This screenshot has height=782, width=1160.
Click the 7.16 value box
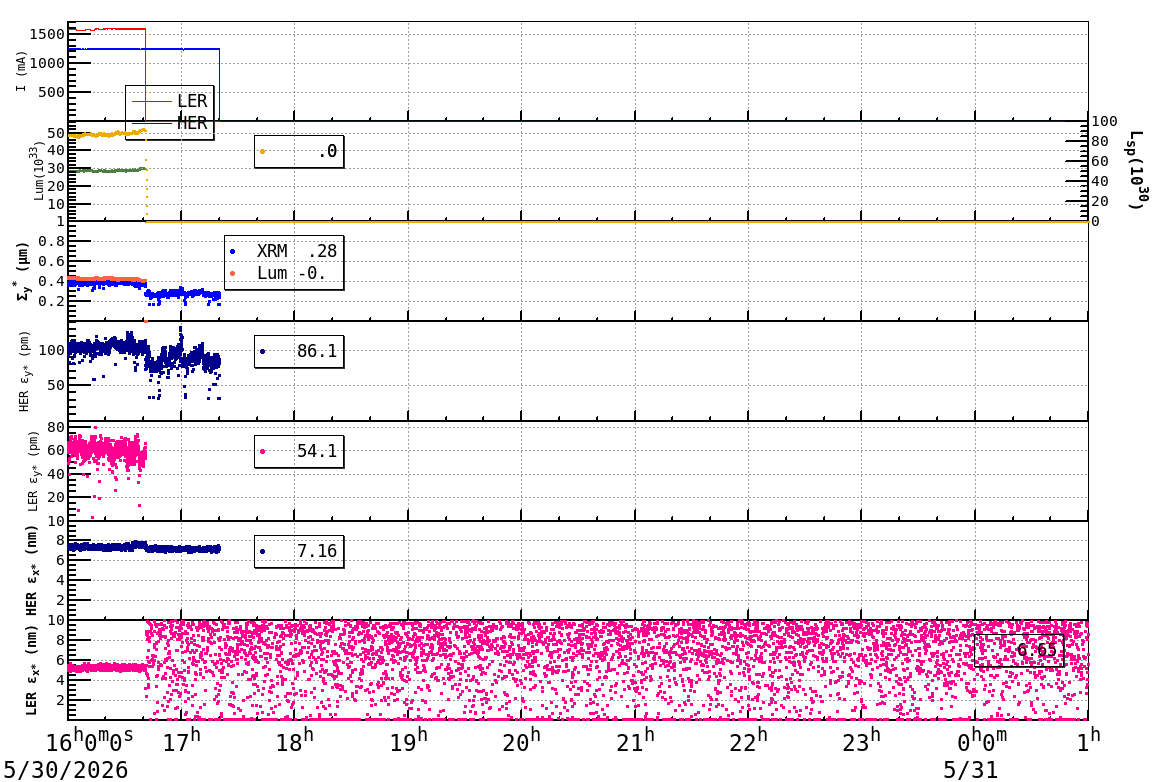[299, 551]
